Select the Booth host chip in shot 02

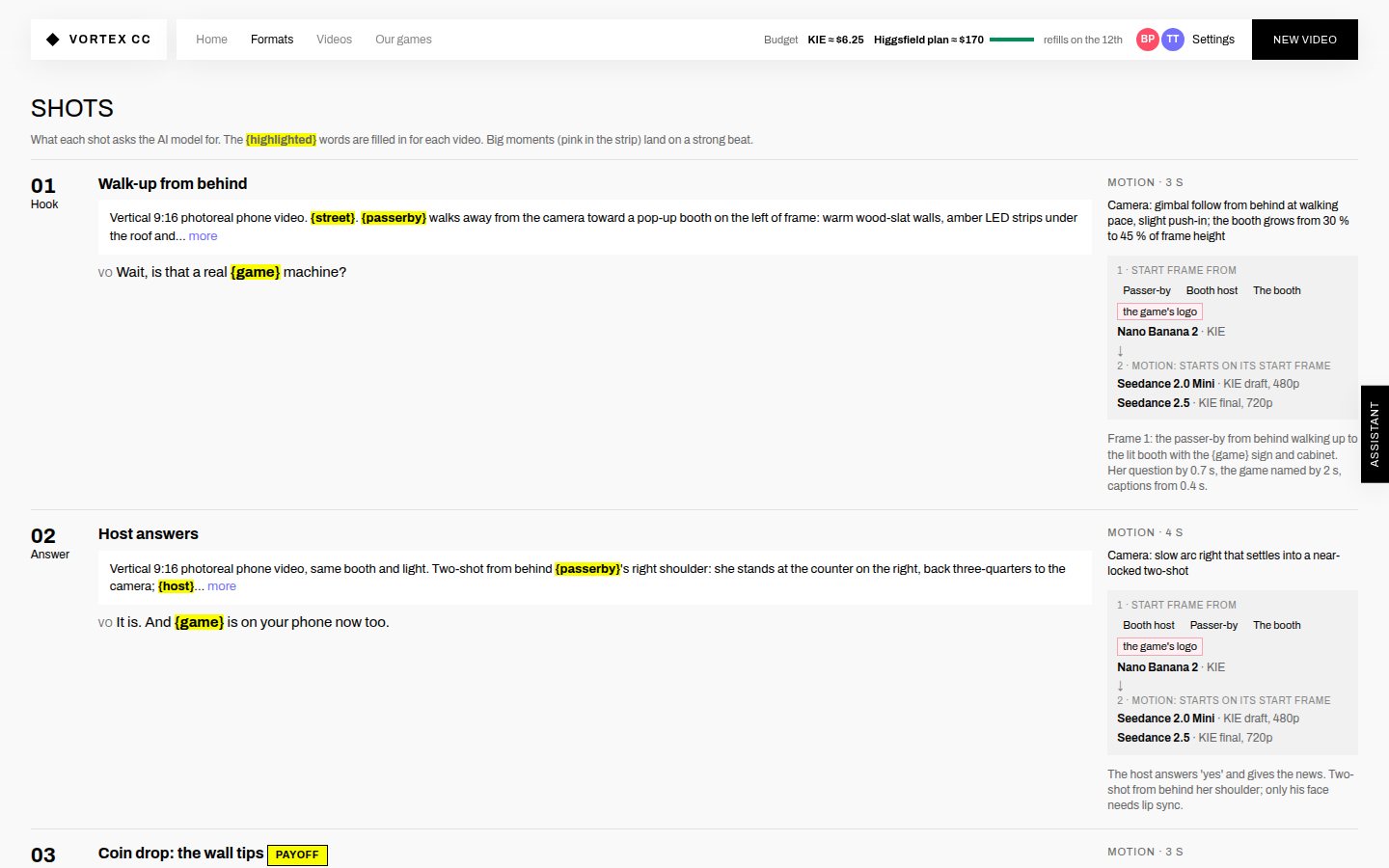1148,625
